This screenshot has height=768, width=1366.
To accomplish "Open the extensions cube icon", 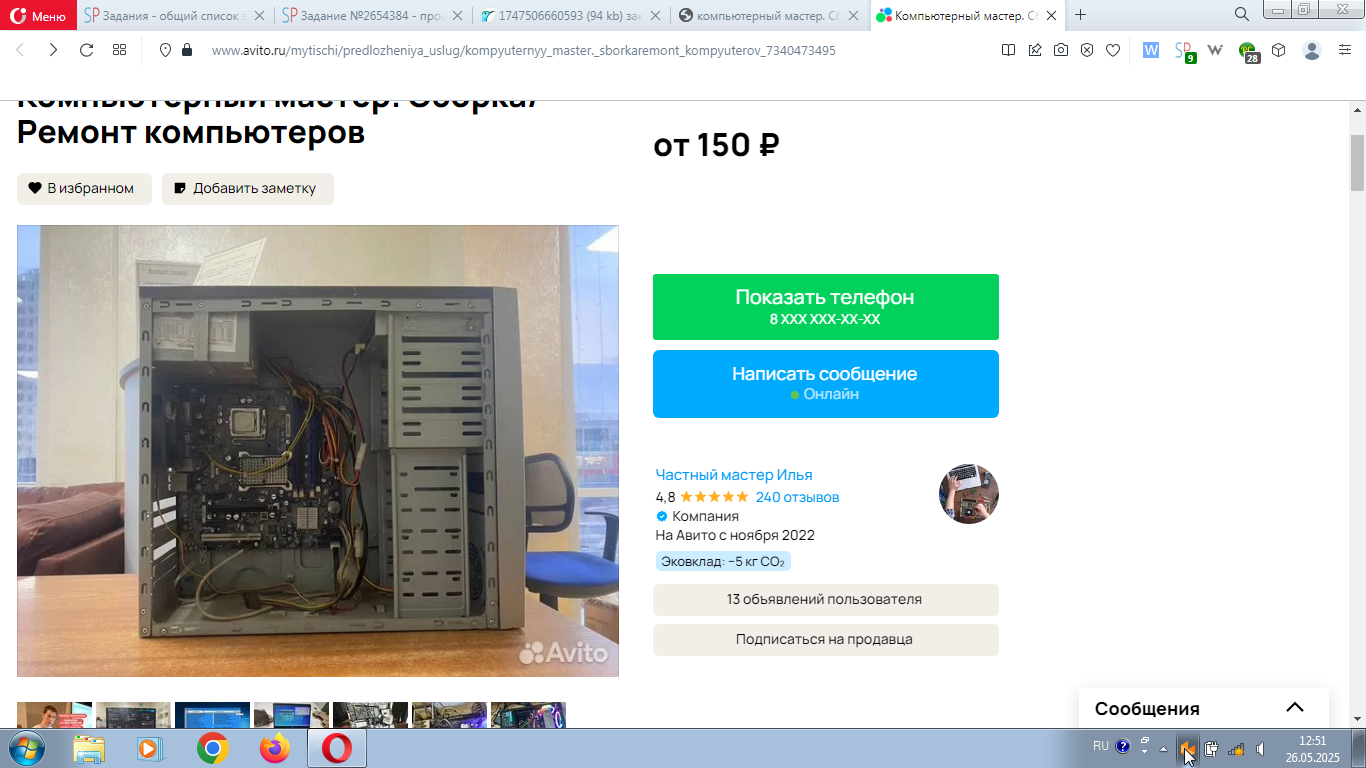I will (x=1279, y=50).
